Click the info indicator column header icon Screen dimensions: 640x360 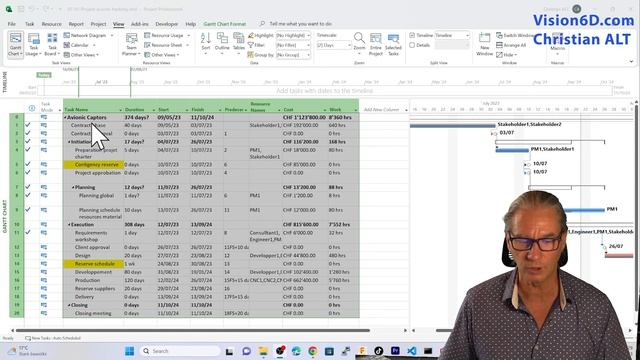(x=32, y=108)
